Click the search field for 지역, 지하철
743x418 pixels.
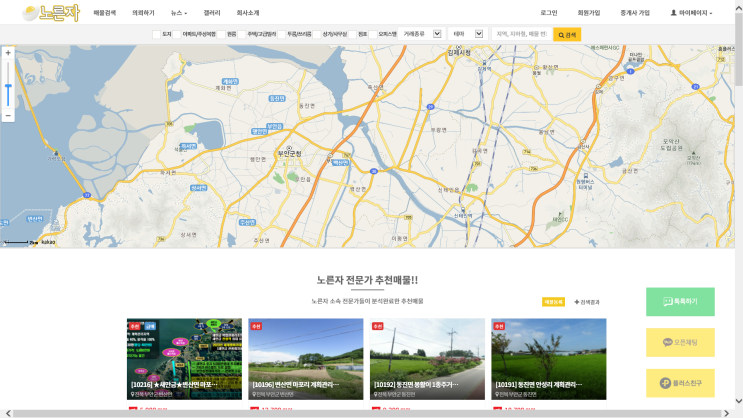(522, 34)
